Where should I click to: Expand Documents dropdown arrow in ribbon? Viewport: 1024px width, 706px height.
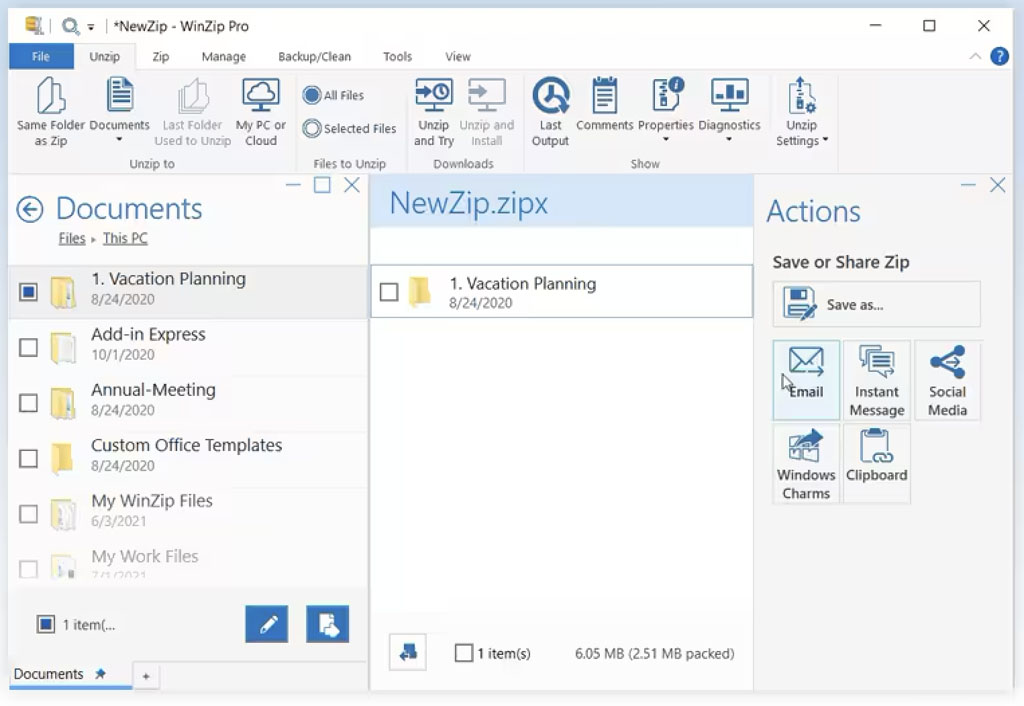tap(119, 140)
